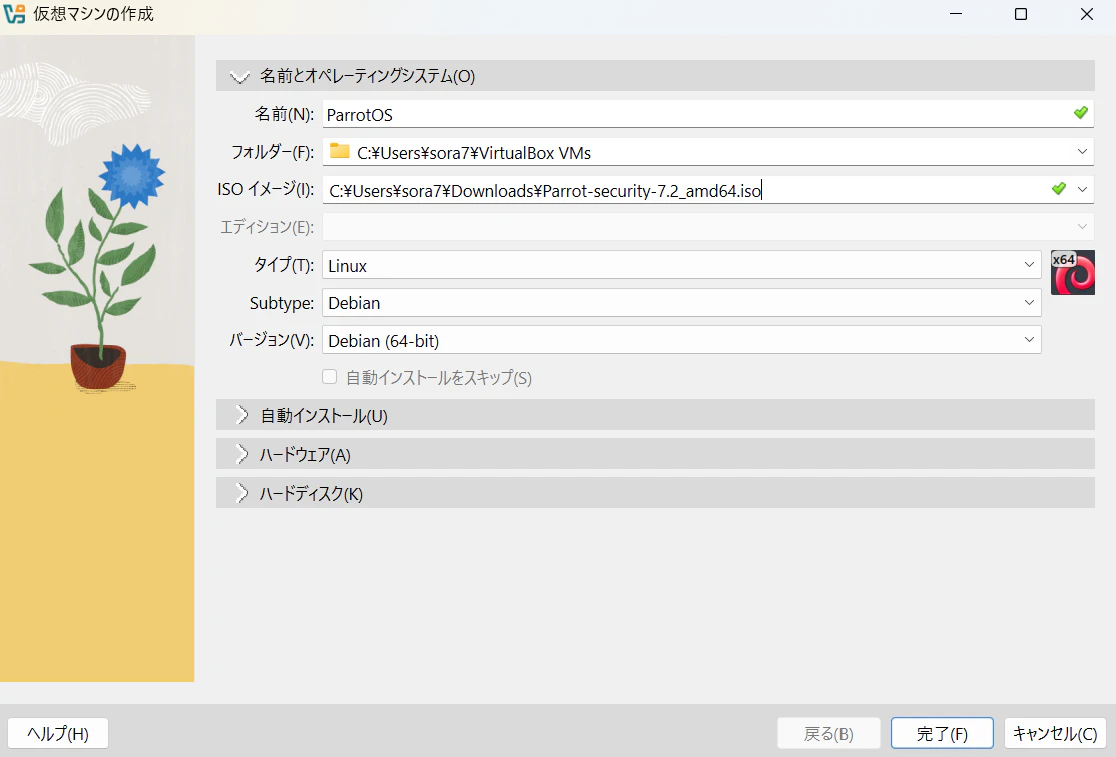Click the ヘルプ(H) button

tap(58, 734)
